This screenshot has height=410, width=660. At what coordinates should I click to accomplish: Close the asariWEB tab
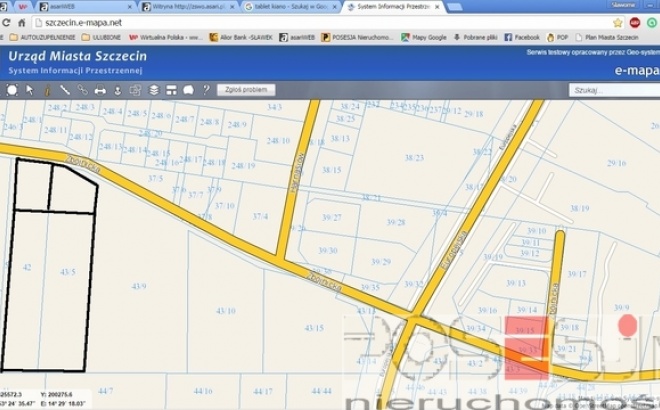pyautogui.click(x=129, y=7)
